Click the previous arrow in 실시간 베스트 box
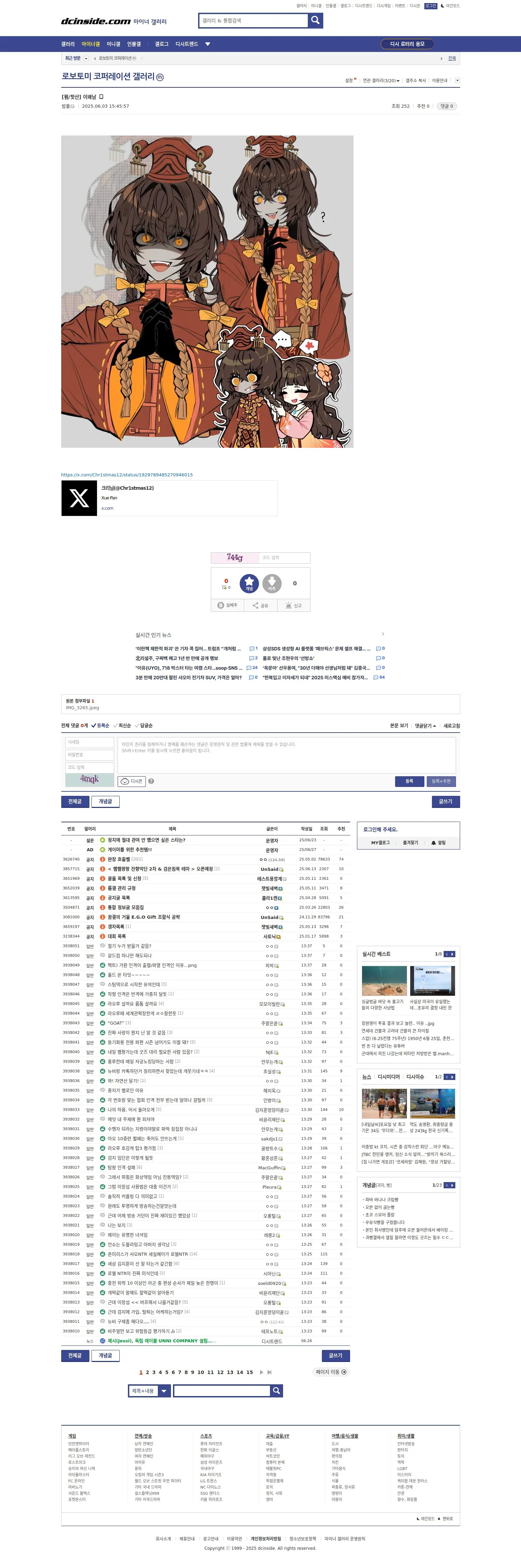The height and width of the screenshot is (1568, 521). (447, 954)
